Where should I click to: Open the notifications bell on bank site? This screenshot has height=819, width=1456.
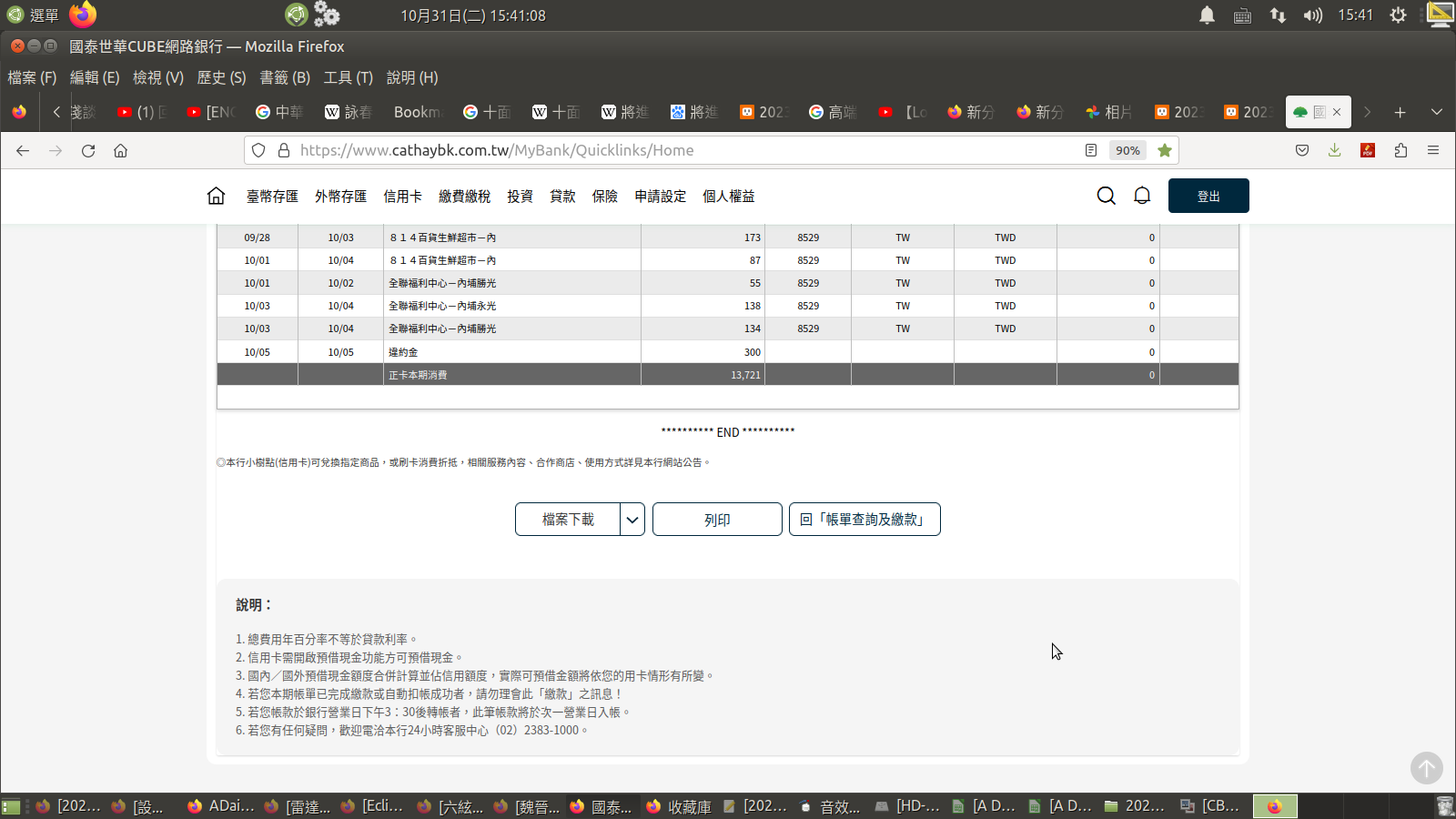click(x=1142, y=196)
